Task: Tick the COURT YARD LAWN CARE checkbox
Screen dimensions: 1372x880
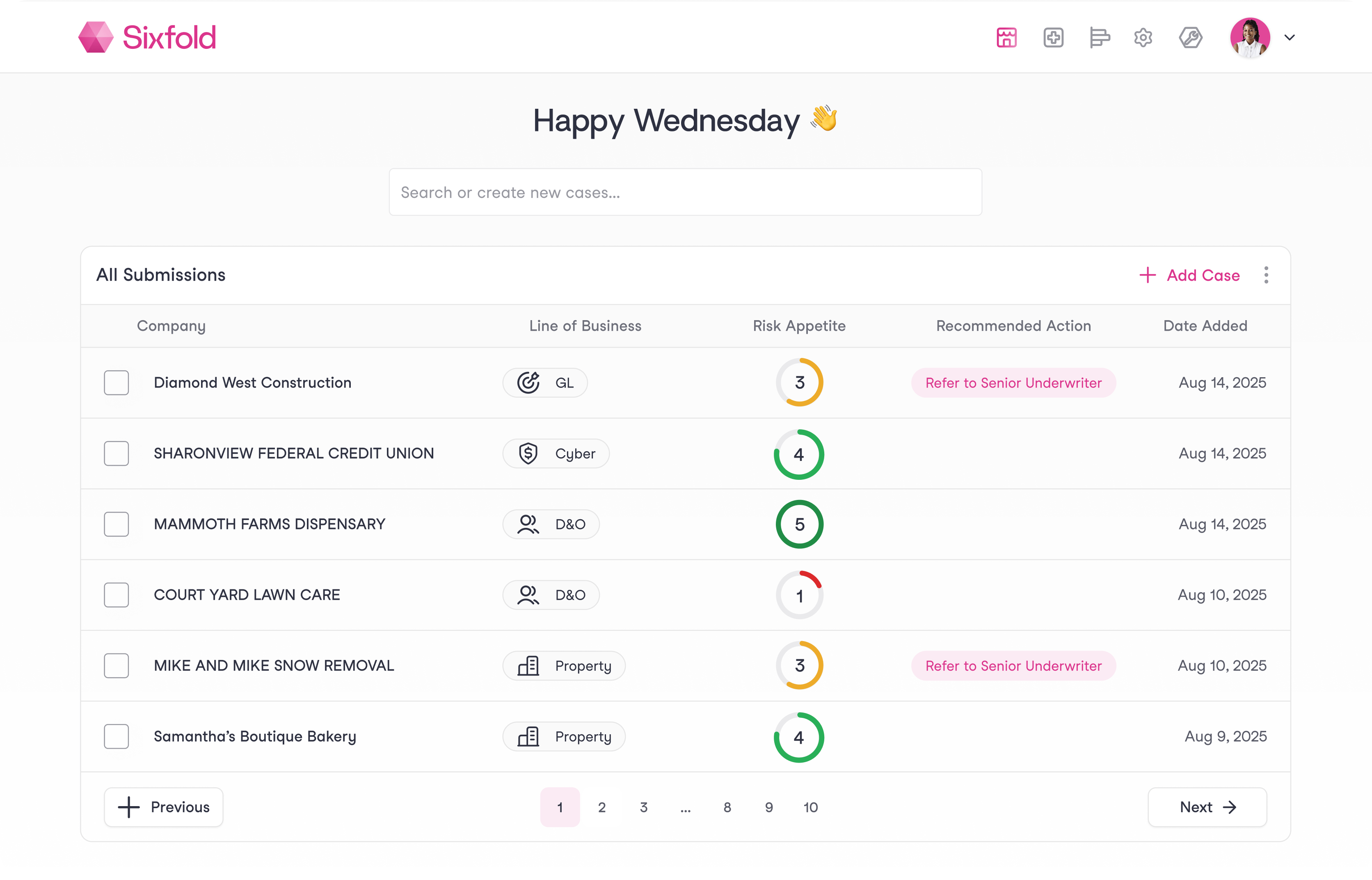Action: point(117,595)
